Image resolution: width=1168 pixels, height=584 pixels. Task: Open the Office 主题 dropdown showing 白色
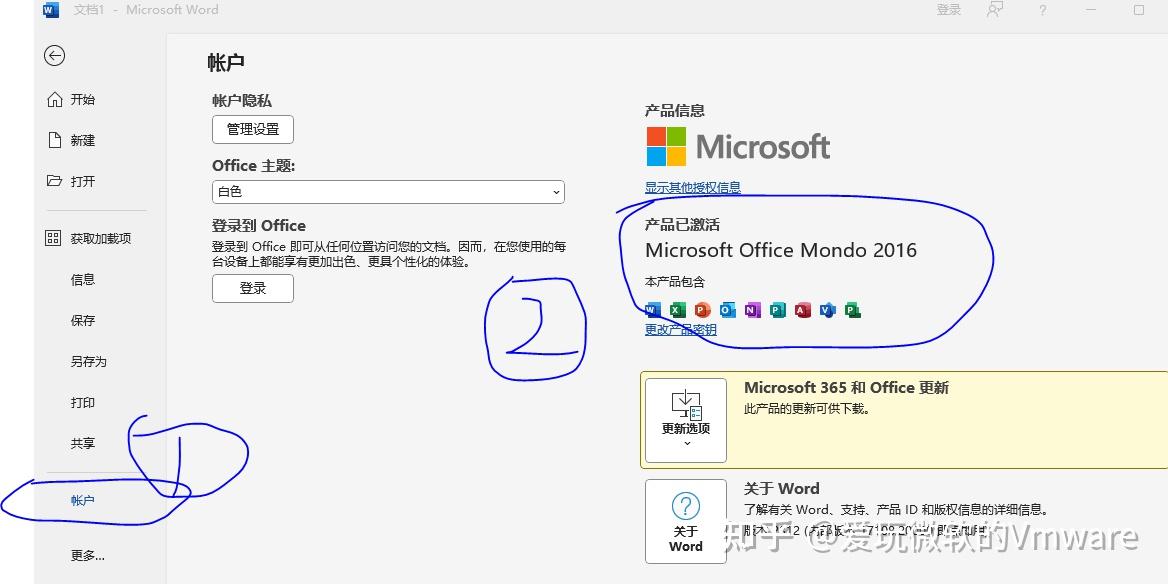[388, 191]
